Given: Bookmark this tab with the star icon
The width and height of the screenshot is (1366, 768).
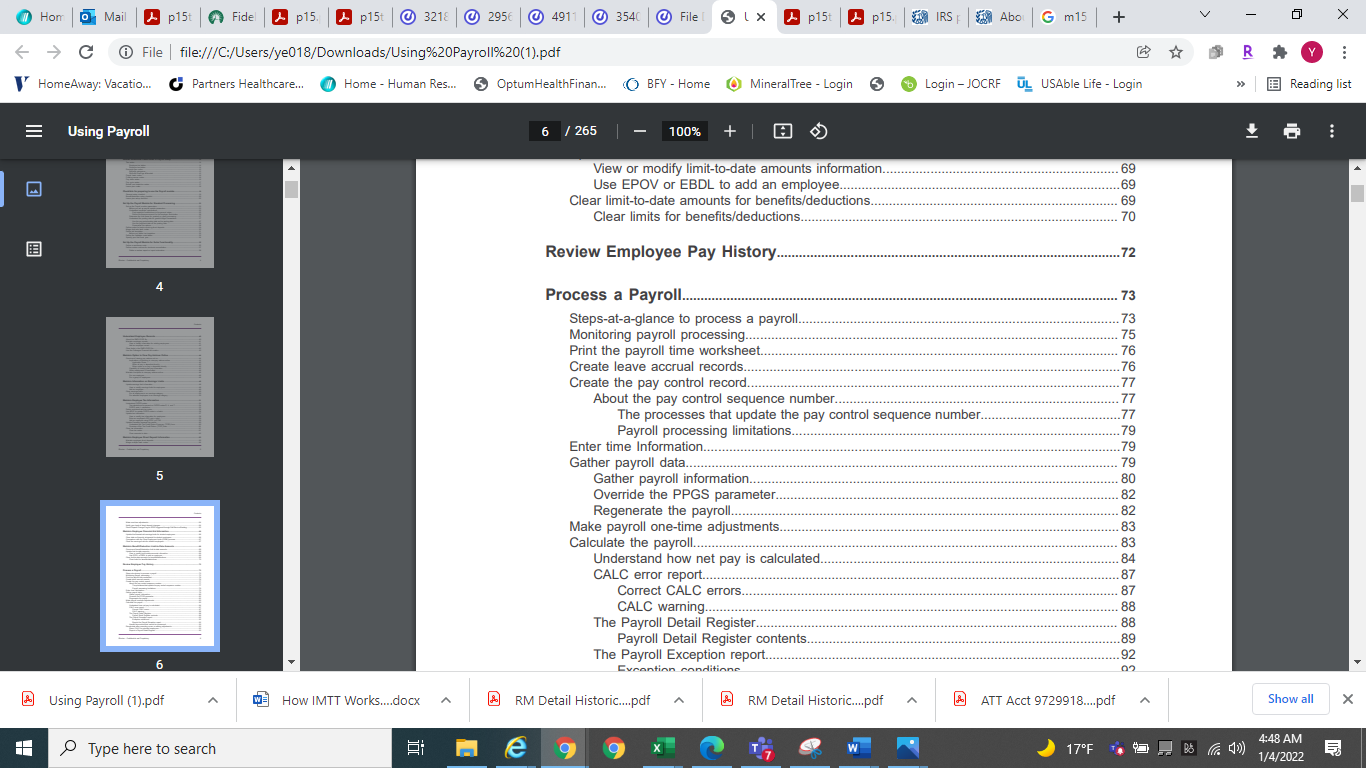Looking at the screenshot, I should 1176,52.
